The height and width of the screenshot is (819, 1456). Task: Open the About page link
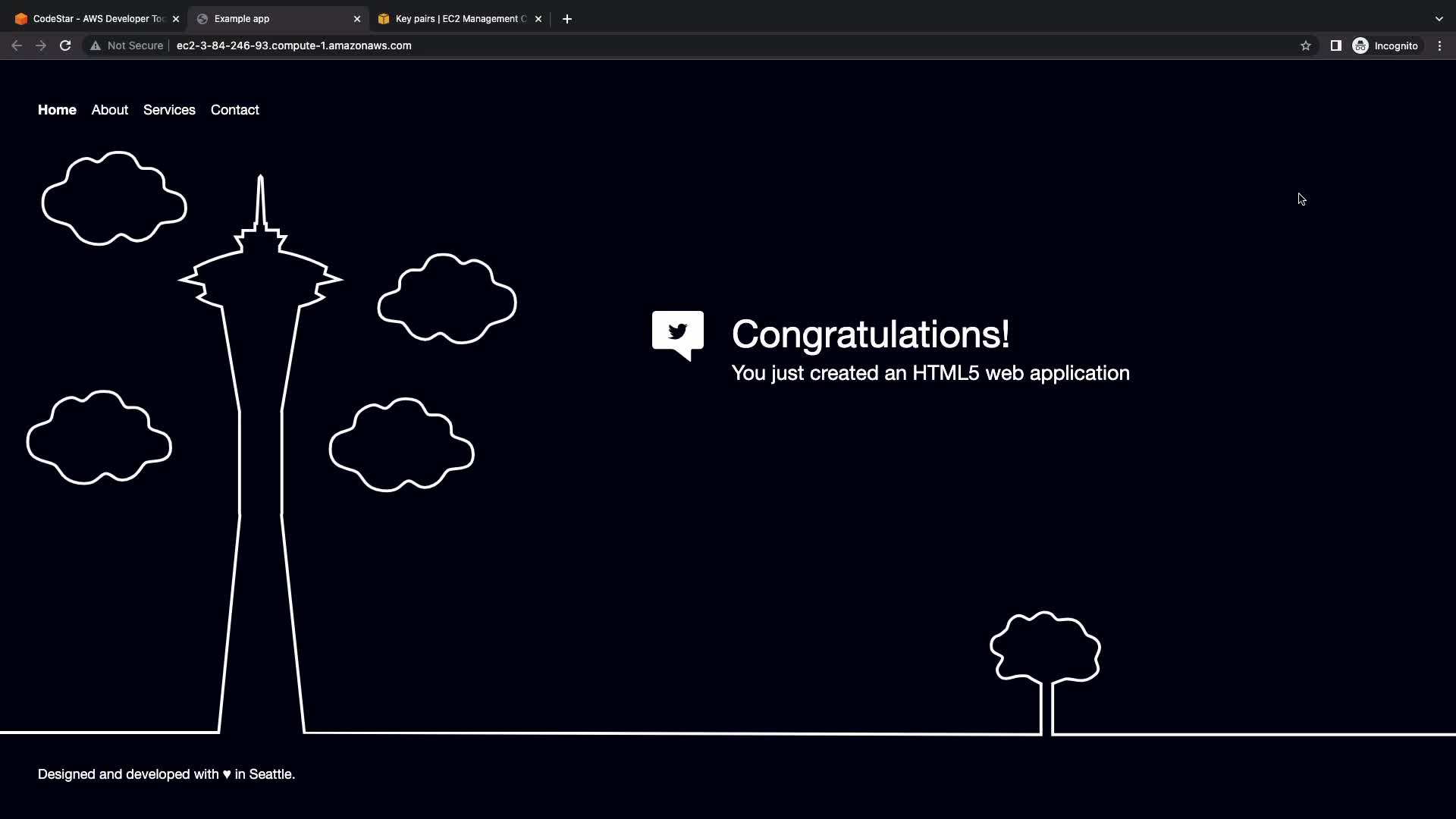click(110, 110)
